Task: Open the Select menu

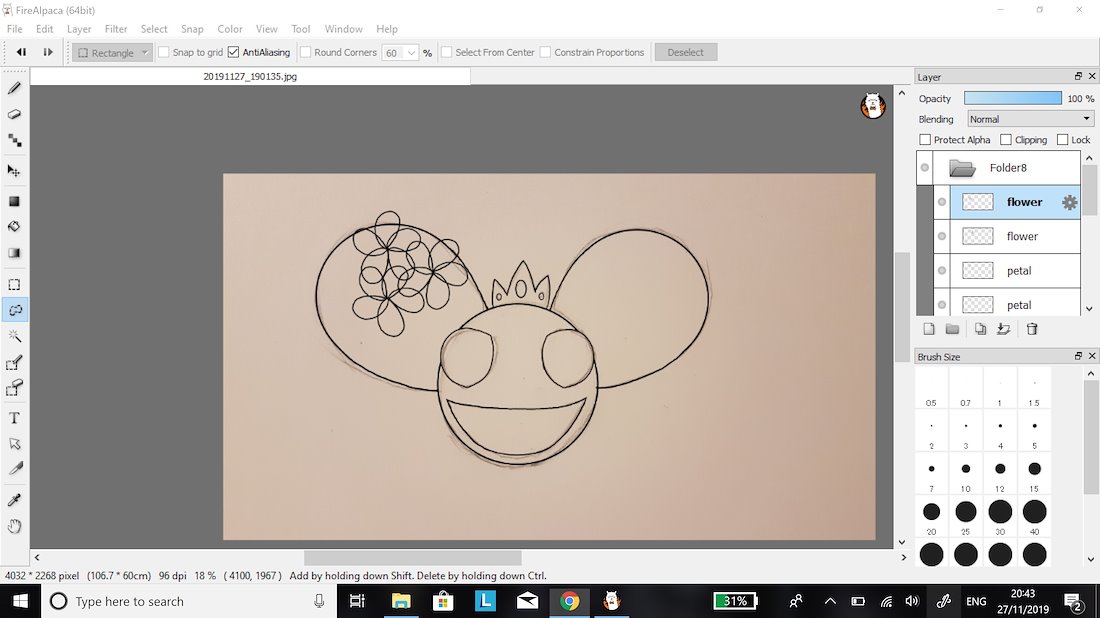Action: [154, 29]
